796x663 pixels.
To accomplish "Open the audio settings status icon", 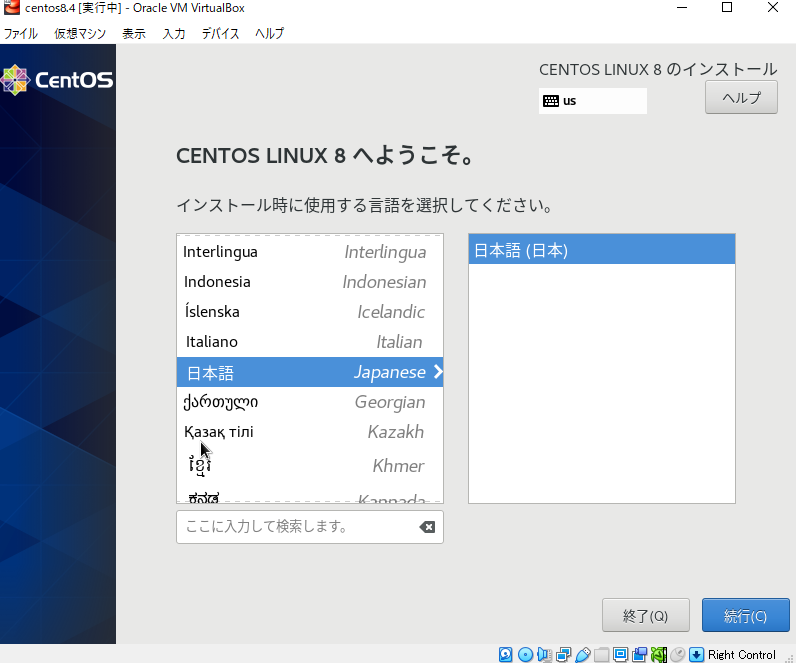I will [x=544, y=654].
